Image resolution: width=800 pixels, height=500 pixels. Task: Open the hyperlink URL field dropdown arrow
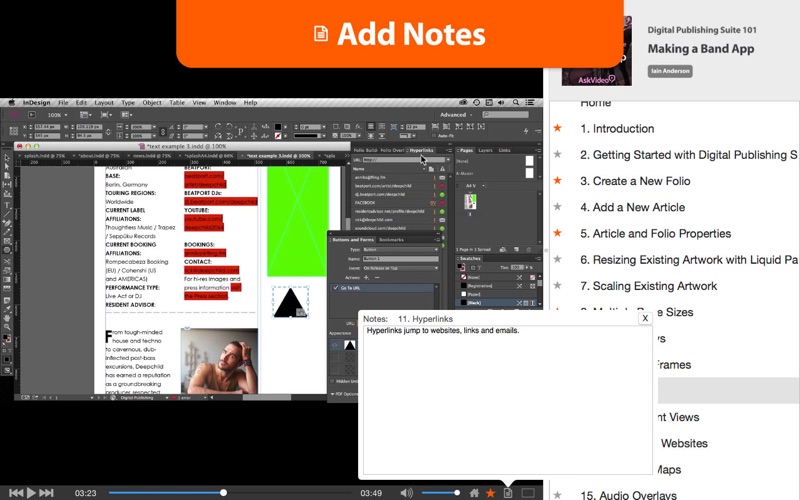447,160
